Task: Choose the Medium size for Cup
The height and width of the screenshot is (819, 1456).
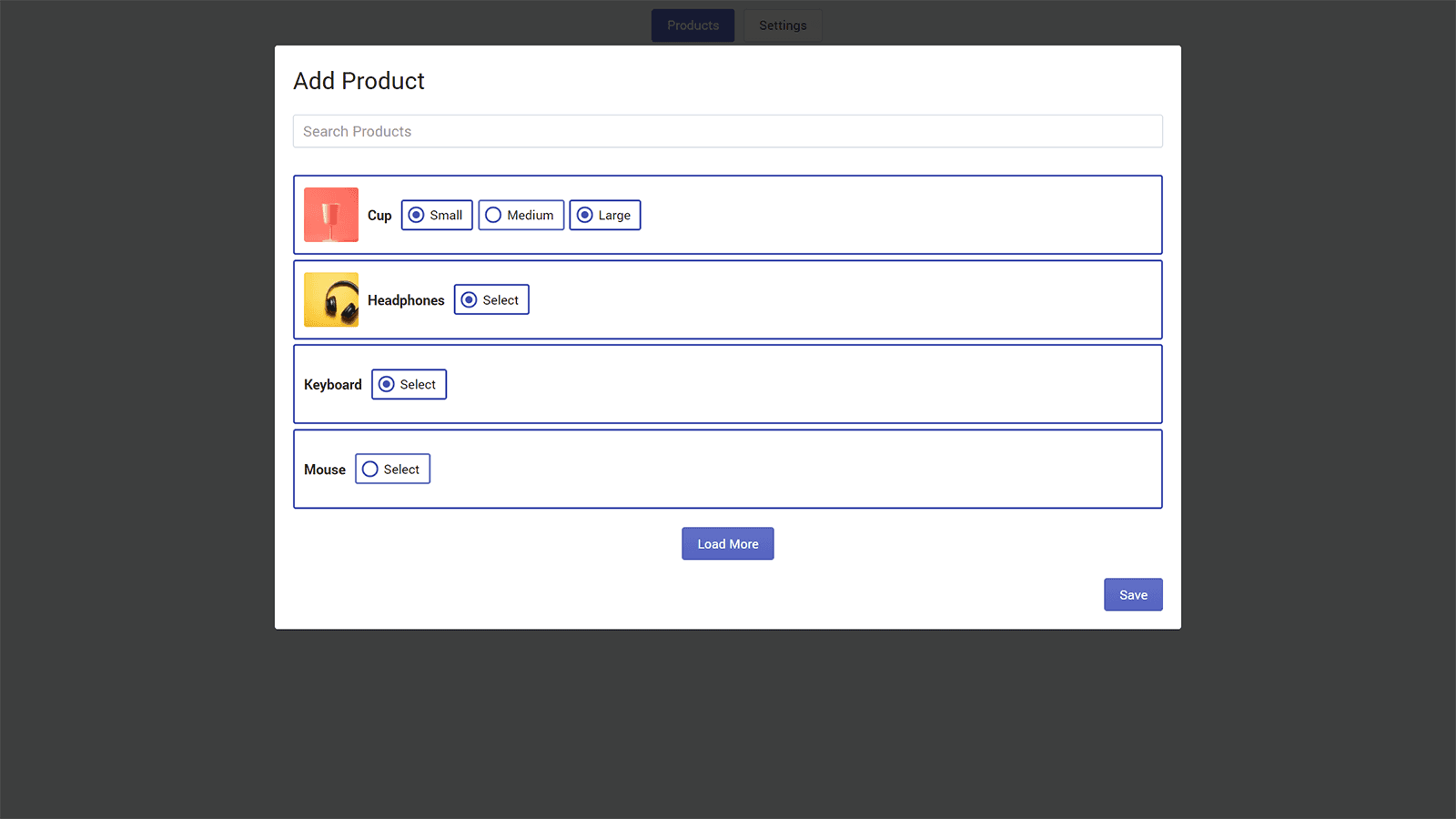Action: [494, 215]
